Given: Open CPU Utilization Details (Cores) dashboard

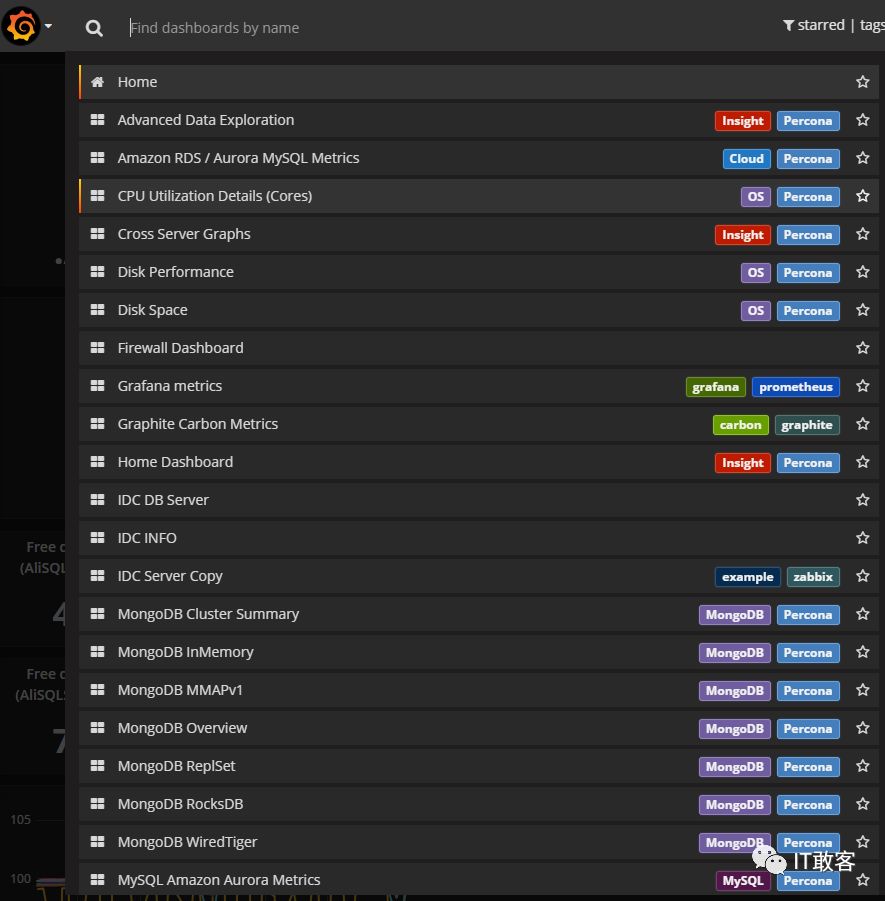Looking at the screenshot, I should coord(215,196).
